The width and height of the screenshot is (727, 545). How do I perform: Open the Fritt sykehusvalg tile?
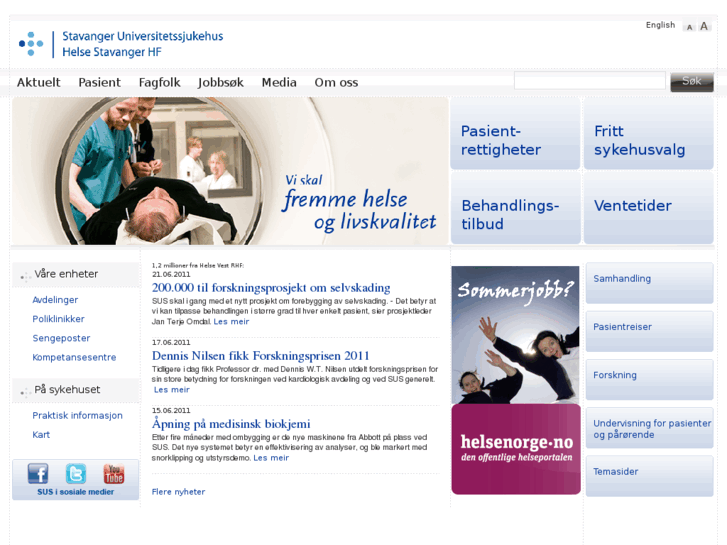pyautogui.click(x=649, y=134)
